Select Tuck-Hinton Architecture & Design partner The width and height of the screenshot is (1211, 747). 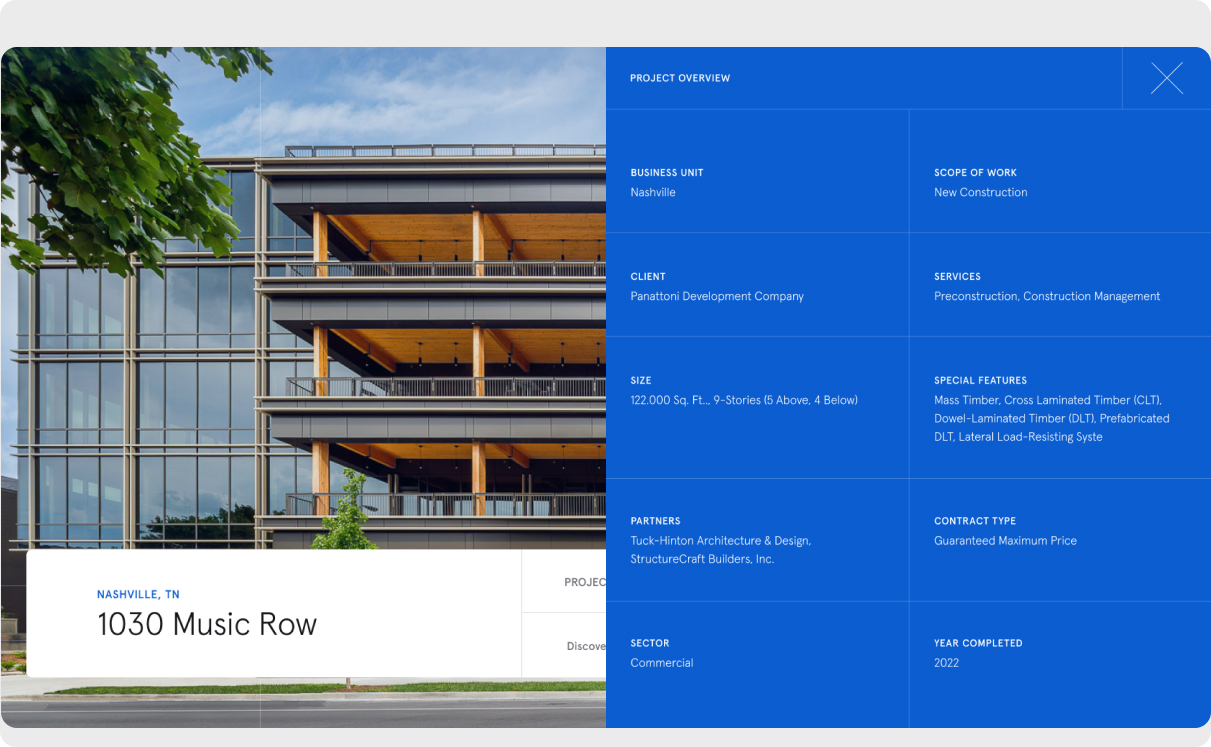click(720, 541)
